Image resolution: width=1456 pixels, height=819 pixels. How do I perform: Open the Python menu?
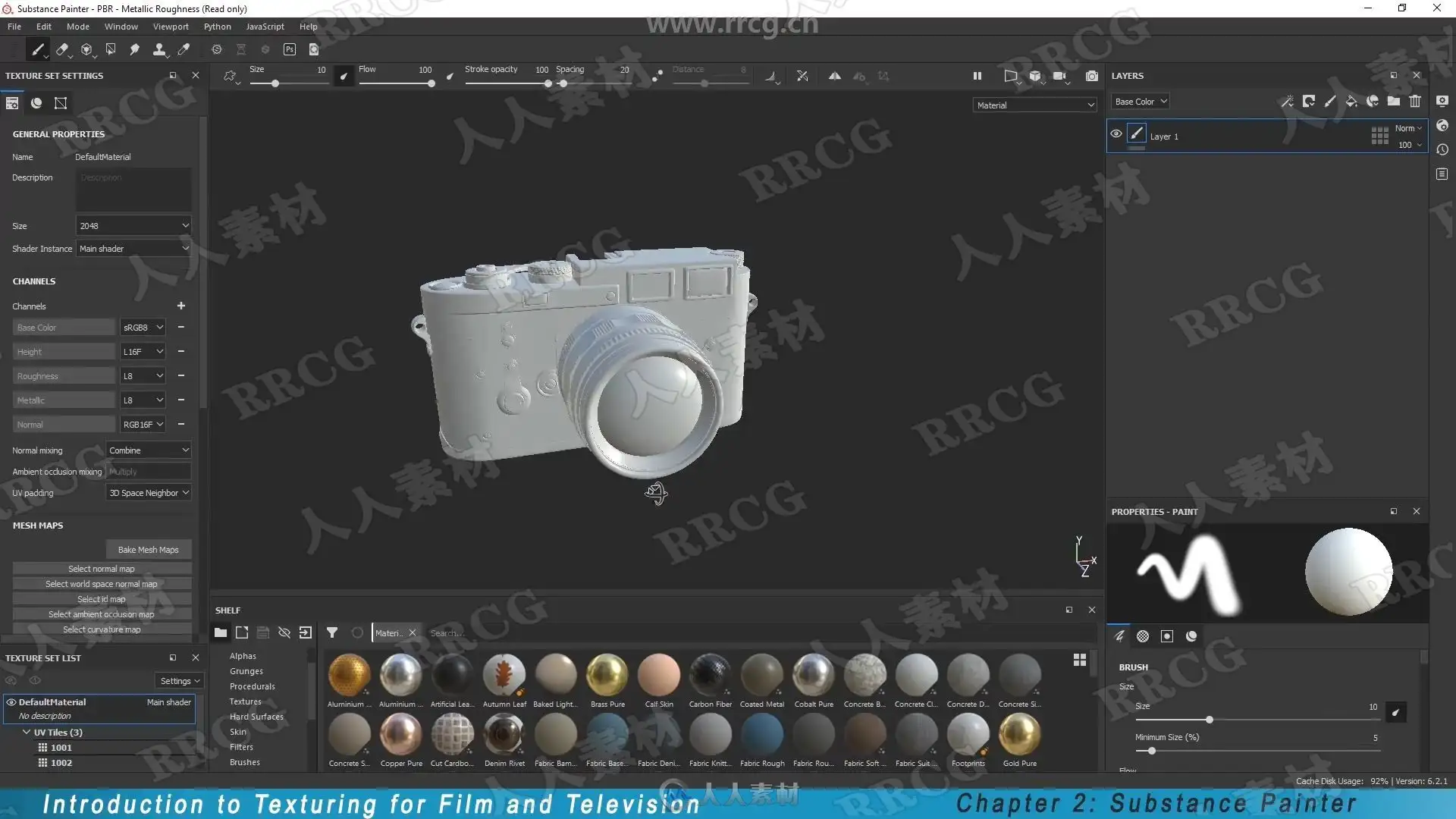[217, 27]
